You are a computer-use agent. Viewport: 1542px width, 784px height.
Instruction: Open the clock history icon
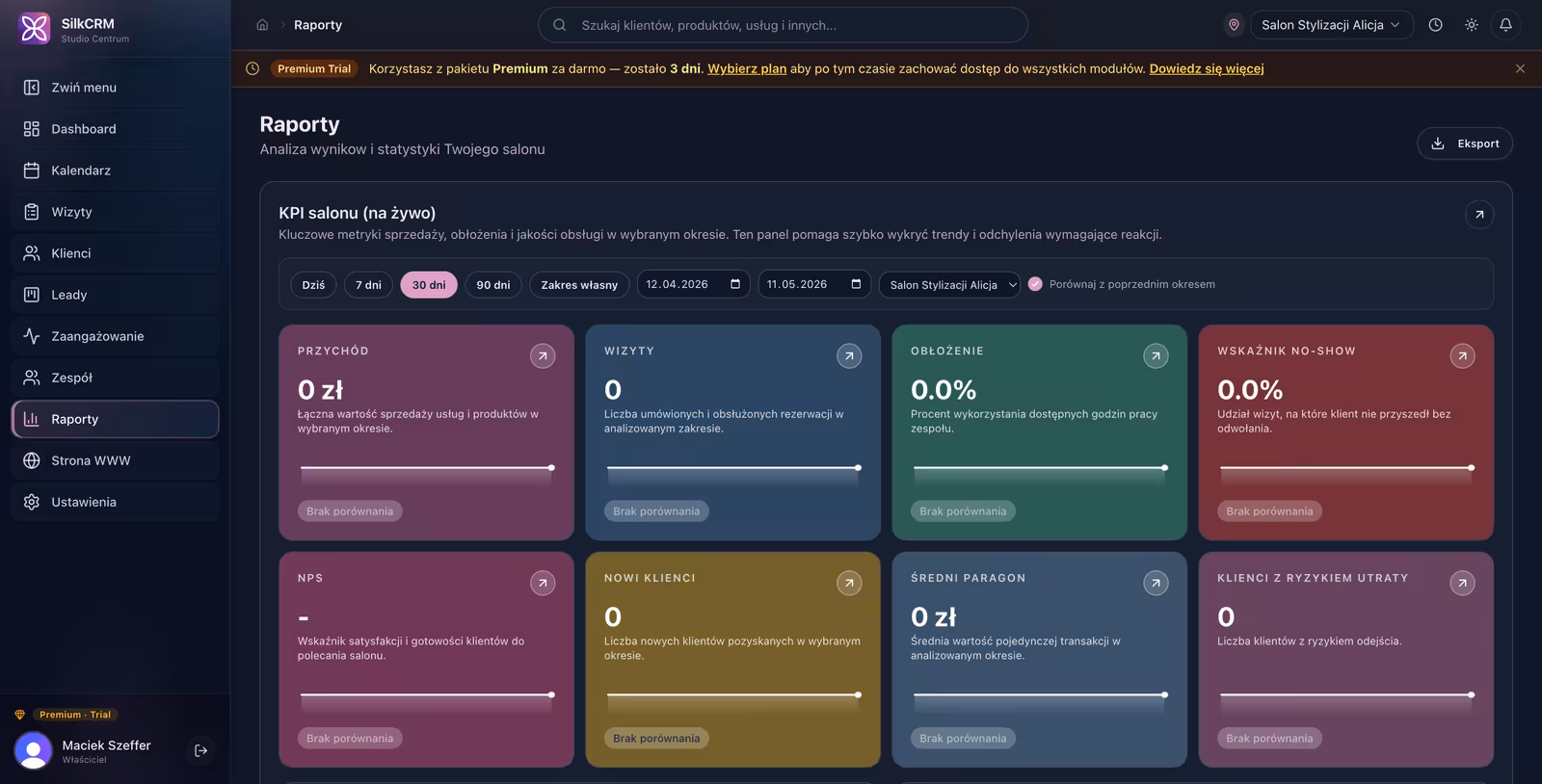coord(1435,25)
